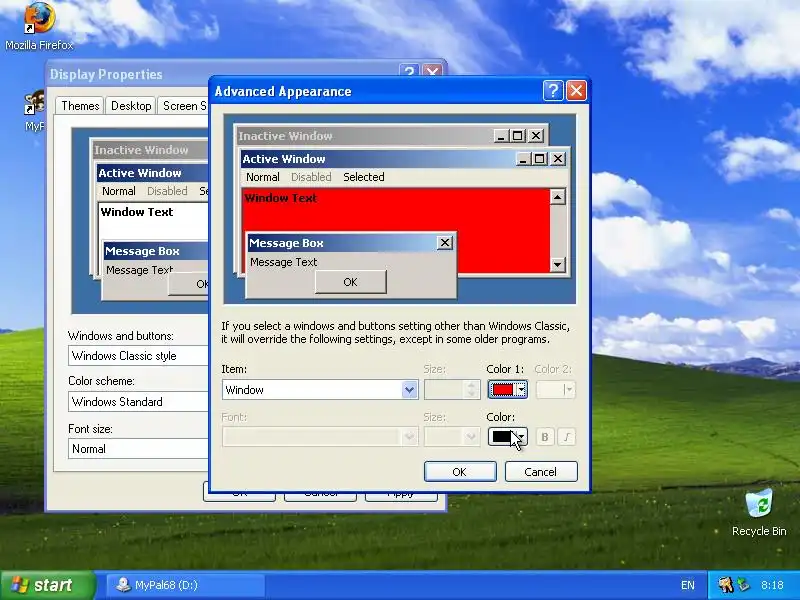
Task: Click Disabled menu item in preview Active Window
Action: pos(311,177)
